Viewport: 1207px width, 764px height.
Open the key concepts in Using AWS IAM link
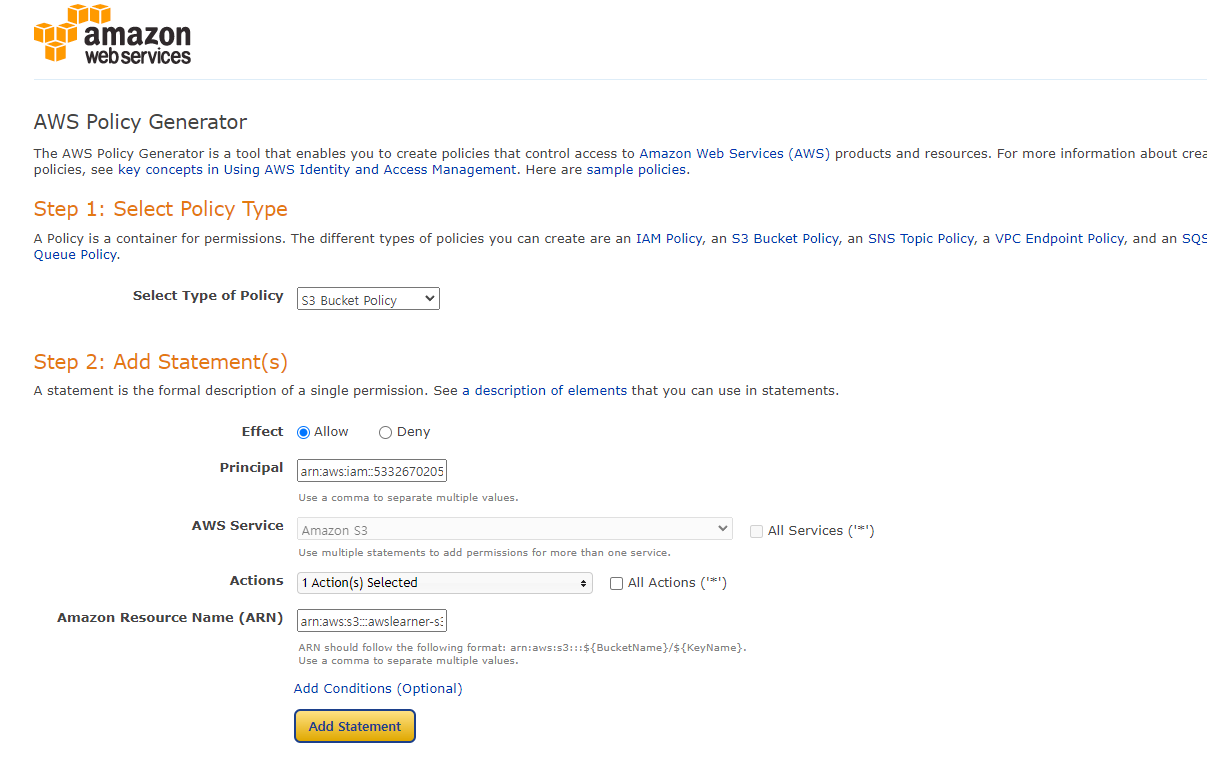(318, 170)
